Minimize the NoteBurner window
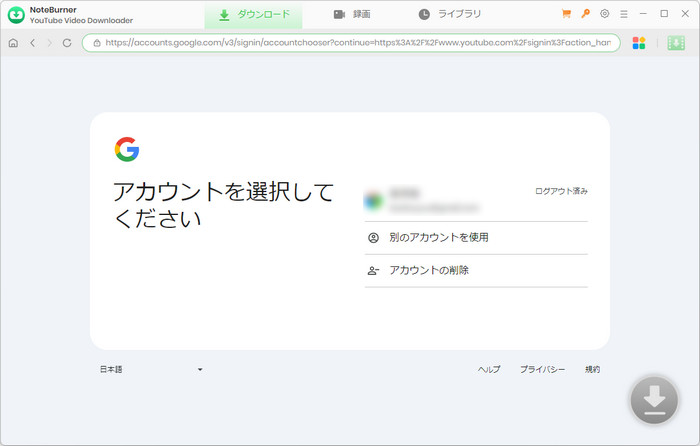Viewport: 700px width, 446px height. point(643,14)
